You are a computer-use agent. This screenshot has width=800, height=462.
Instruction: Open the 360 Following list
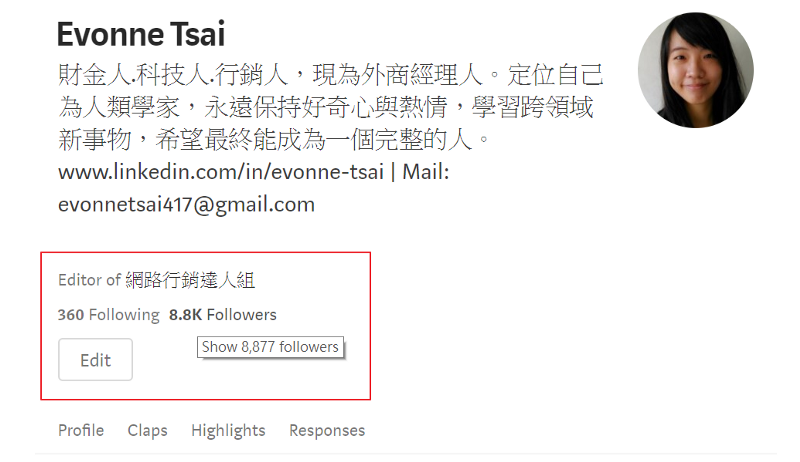click(109, 315)
